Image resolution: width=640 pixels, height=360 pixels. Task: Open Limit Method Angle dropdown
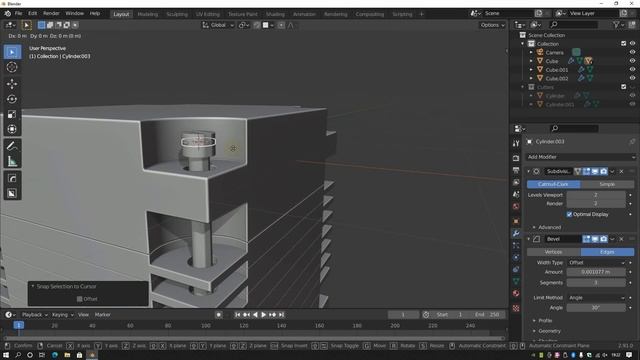(x=596, y=298)
